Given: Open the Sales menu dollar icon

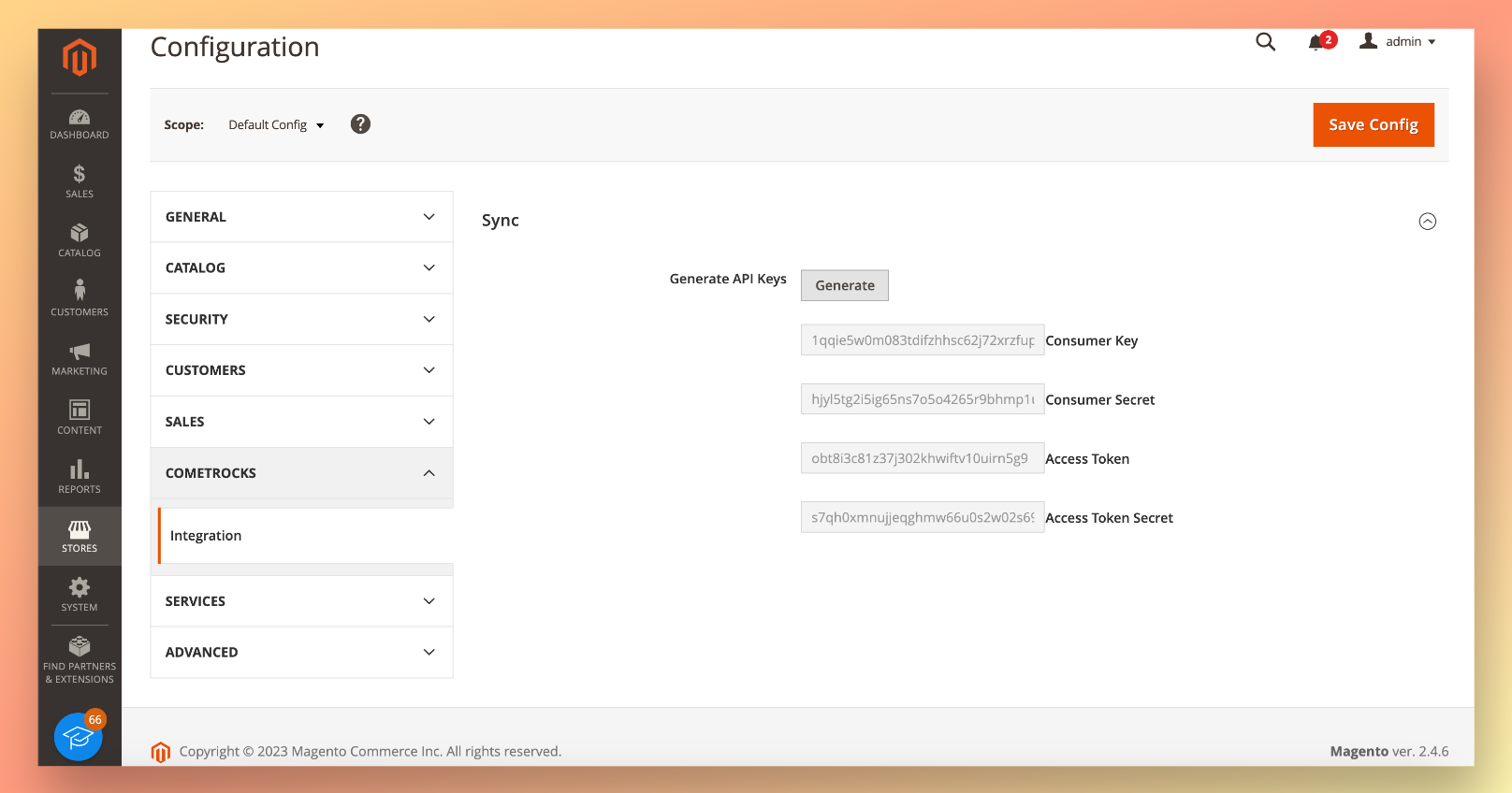Looking at the screenshot, I should coord(80,174).
